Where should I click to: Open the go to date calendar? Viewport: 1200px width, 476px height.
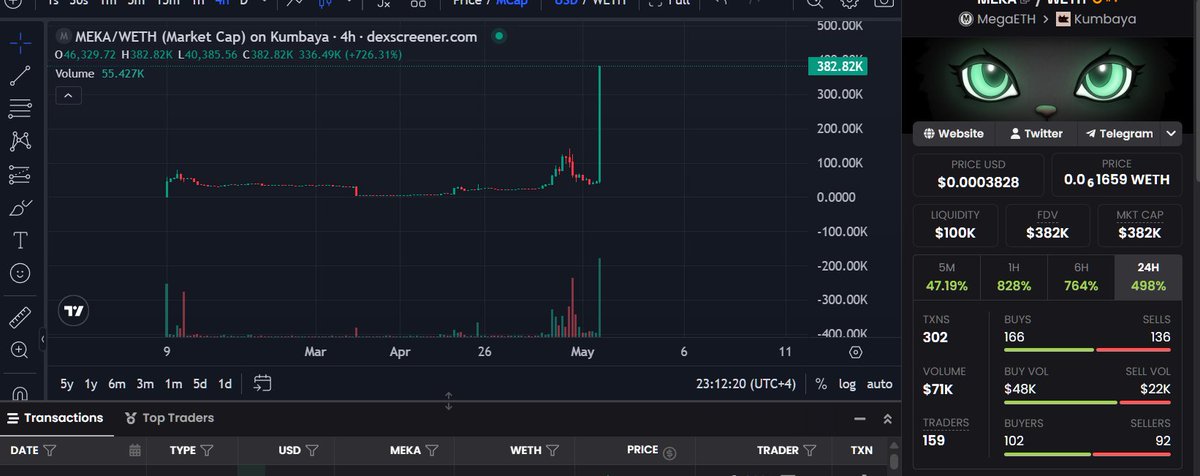(x=263, y=383)
